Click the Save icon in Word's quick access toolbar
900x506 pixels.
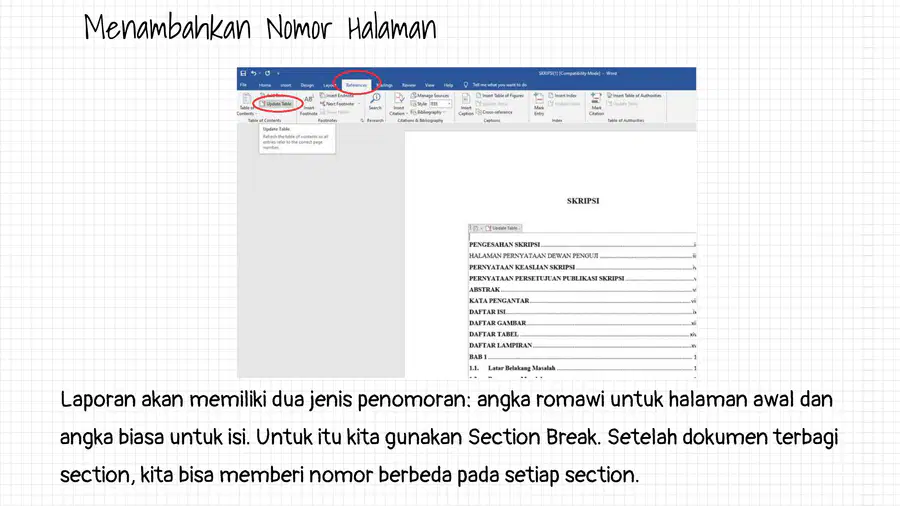pos(243,73)
